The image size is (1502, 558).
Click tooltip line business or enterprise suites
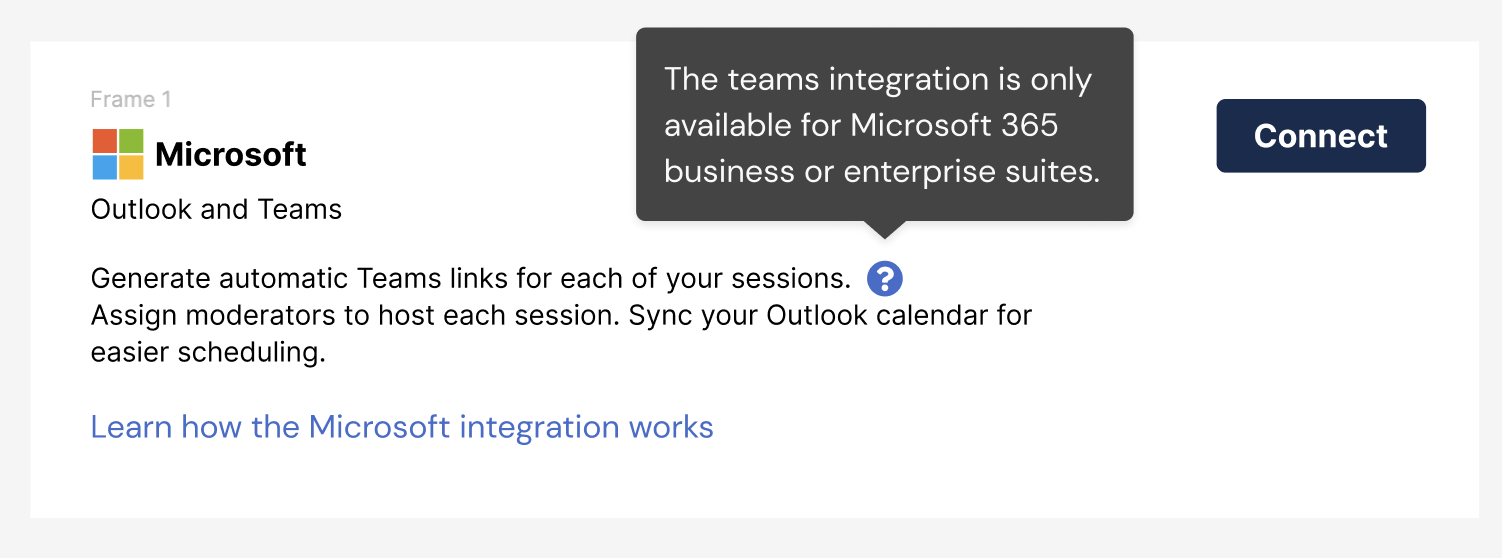[882, 172]
